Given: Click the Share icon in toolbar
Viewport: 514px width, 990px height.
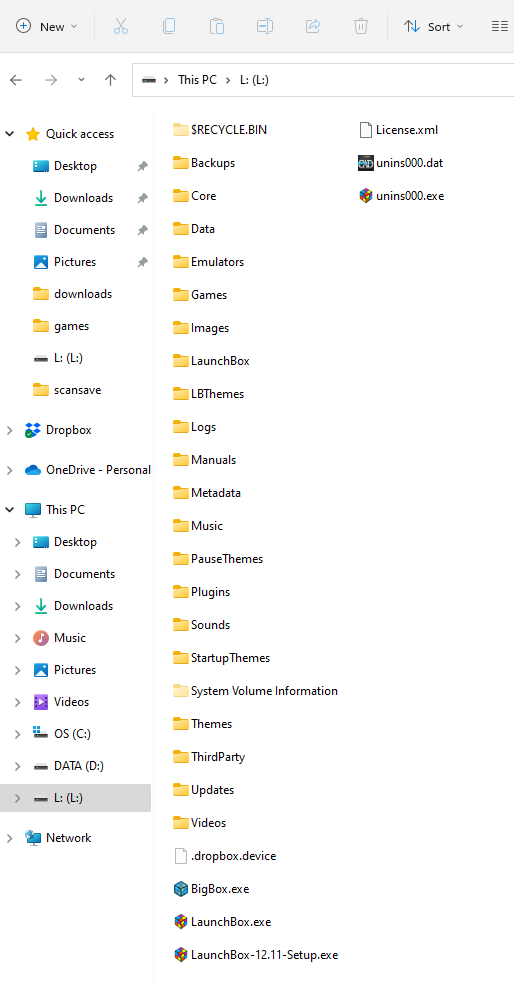Looking at the screenshot, I should click(313, 27).
